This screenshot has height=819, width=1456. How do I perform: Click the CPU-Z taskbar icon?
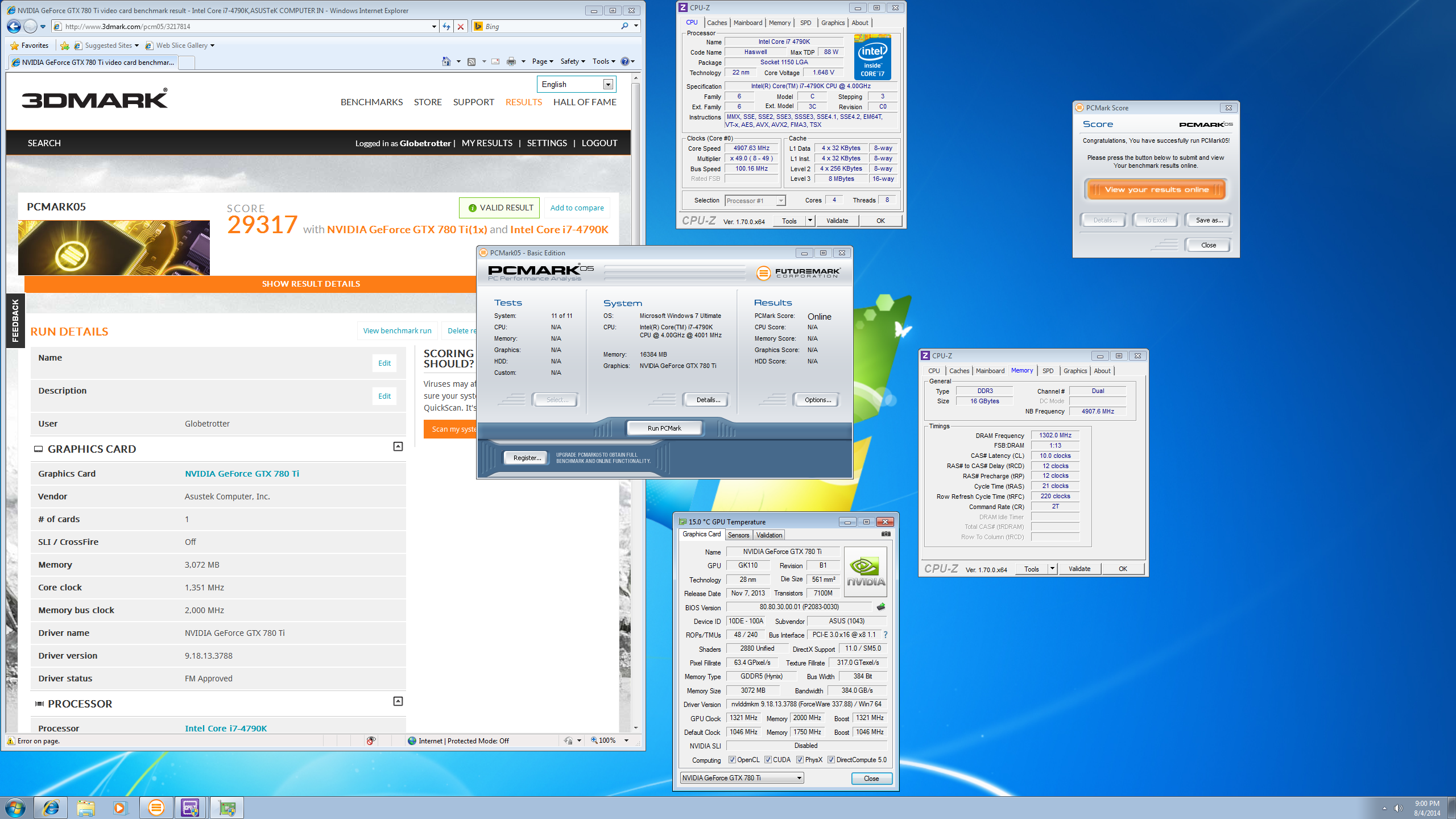tap(191, 808)
